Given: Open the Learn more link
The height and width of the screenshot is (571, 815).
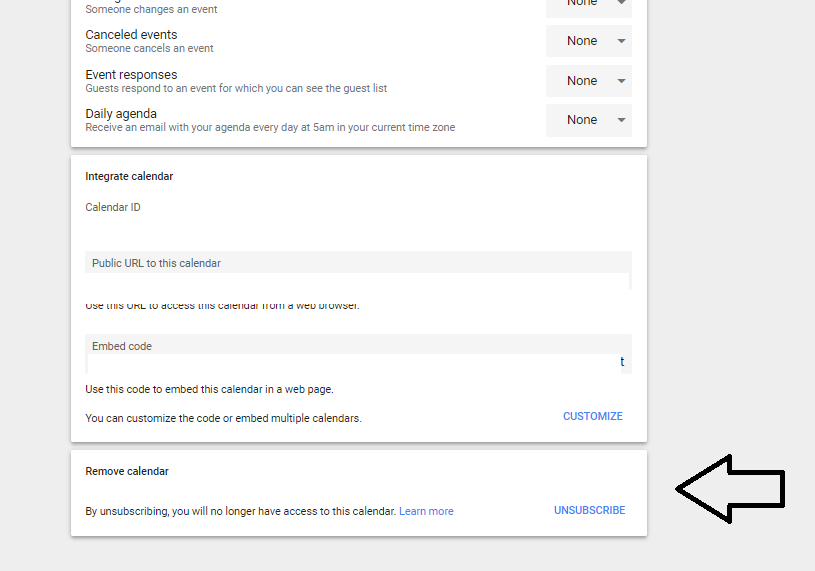Looking at the screenshot, I should [426, 511].
